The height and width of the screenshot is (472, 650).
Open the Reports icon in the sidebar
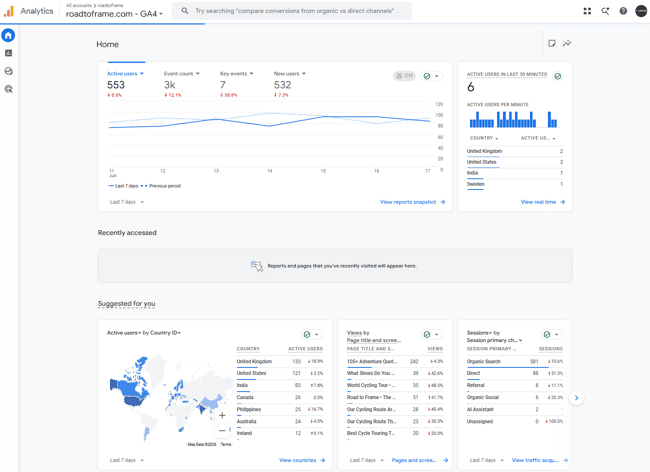[8, 53]
